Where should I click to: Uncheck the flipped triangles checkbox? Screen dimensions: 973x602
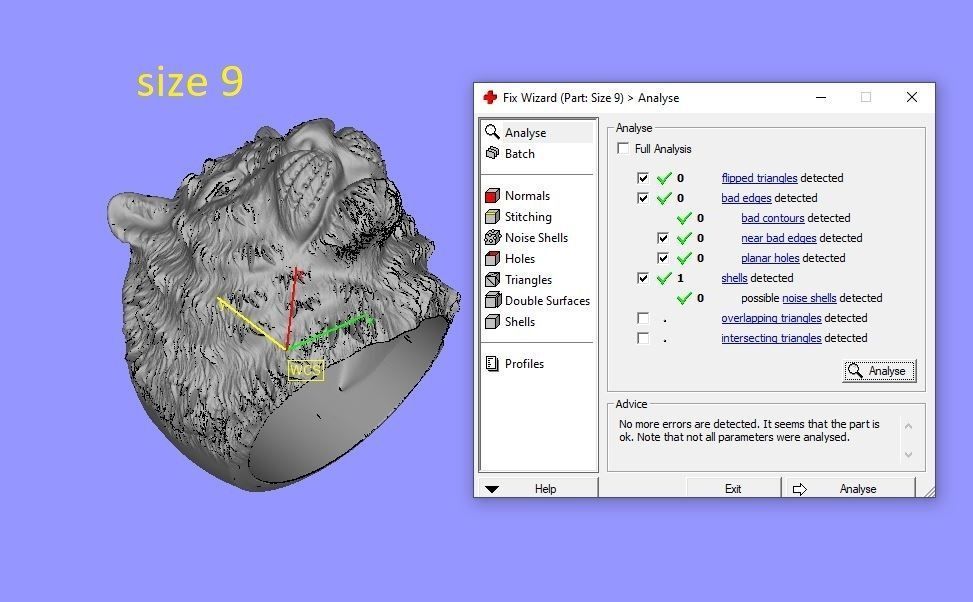point(643,178)
